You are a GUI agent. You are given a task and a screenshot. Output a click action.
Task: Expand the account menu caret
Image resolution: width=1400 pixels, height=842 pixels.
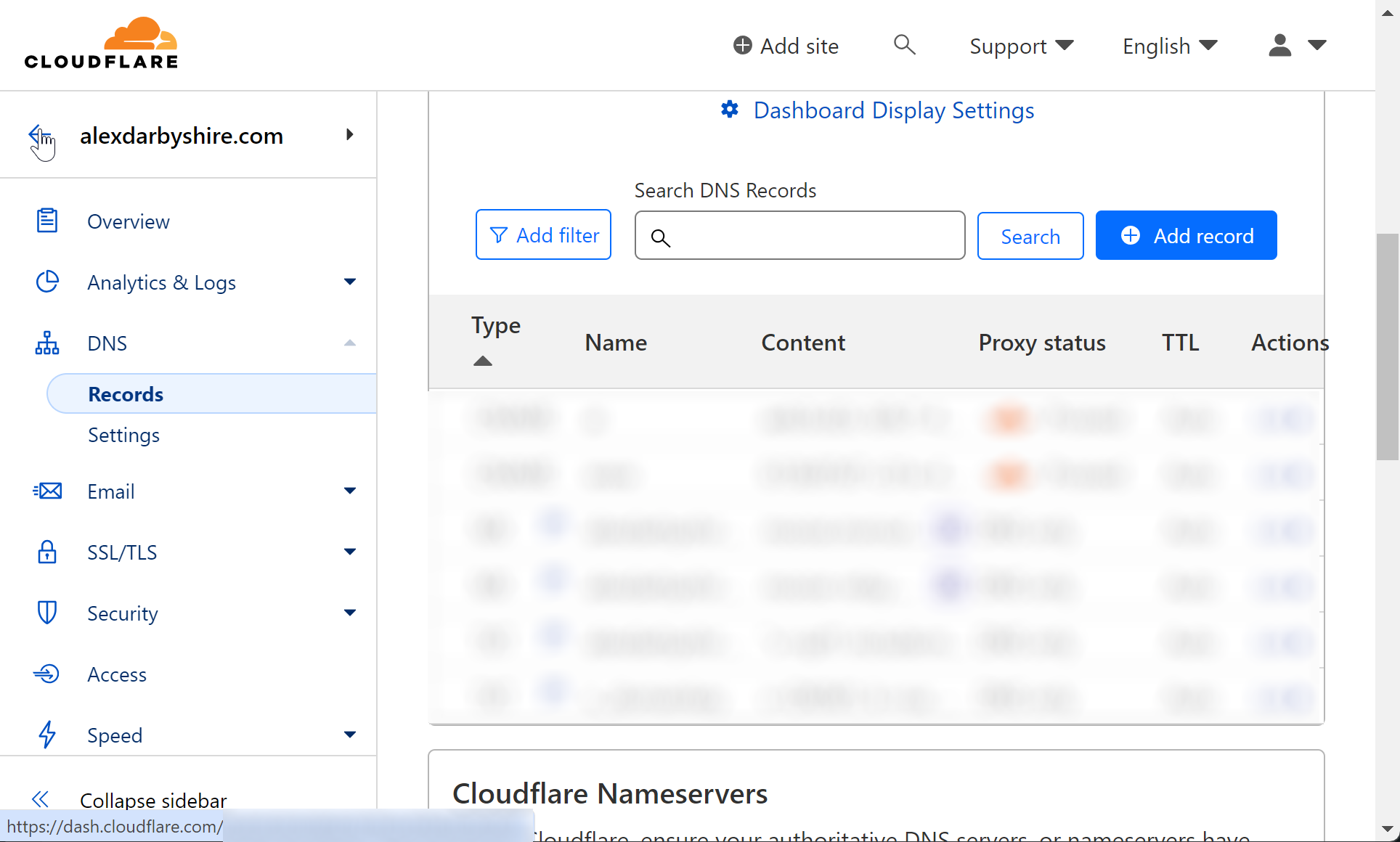1317,45
